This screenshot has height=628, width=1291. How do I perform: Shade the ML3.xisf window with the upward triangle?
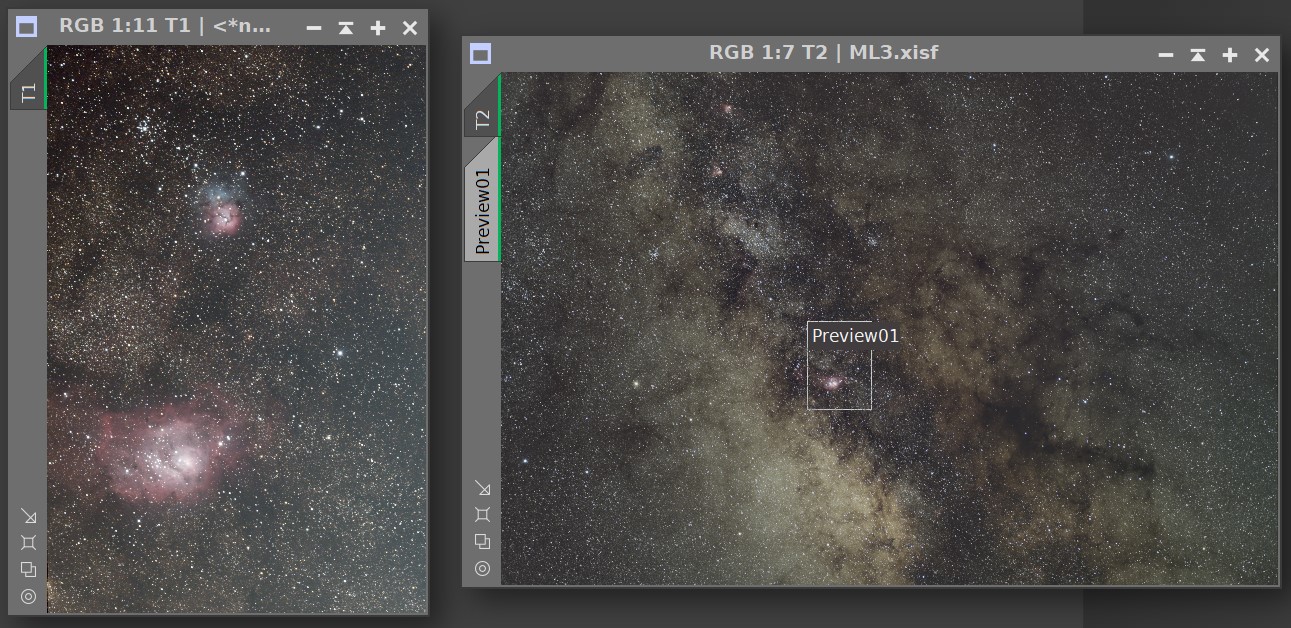pos(1197,55)
